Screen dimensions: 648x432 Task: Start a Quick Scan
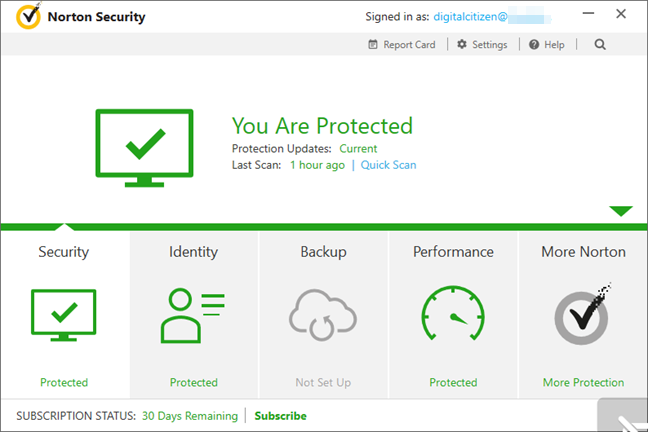point(388,165)
